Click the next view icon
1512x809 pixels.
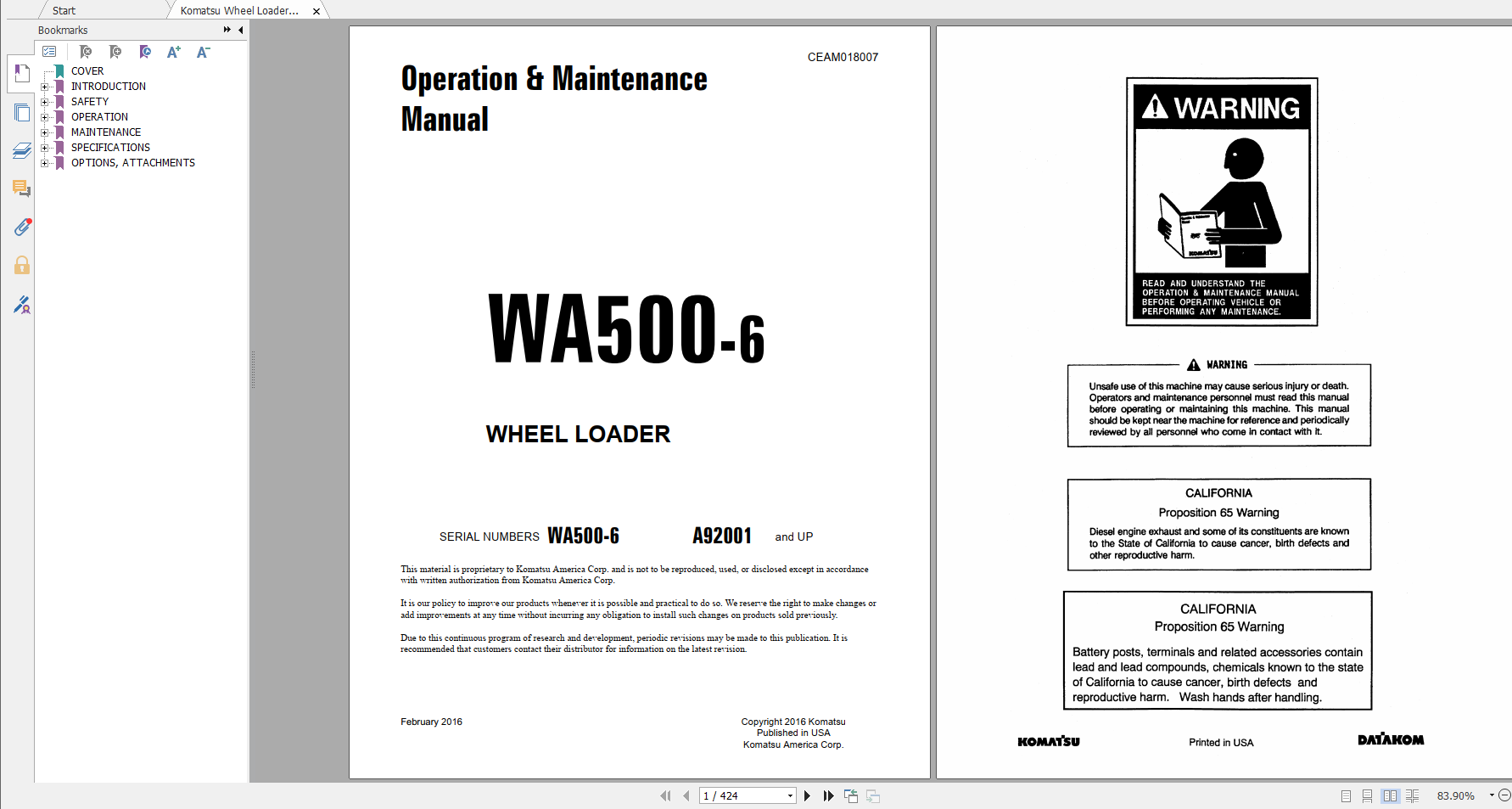(872, 796)
